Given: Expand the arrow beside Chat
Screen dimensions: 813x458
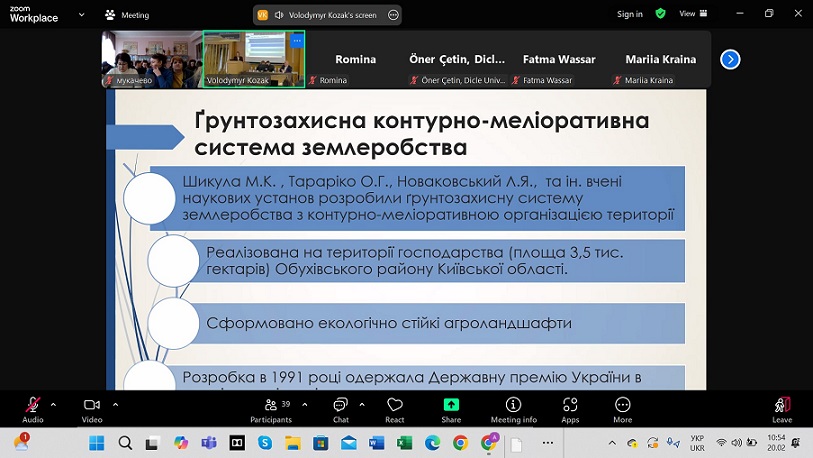Looking at the screenshot, I should click(x=362, y=405).
